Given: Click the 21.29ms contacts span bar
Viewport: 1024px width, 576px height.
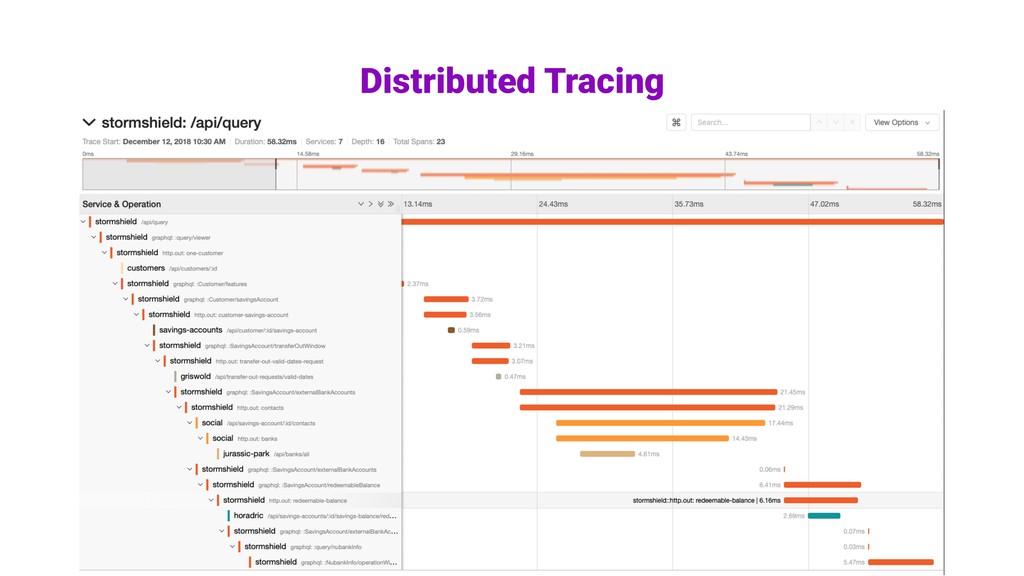Looking at the screenshot, I should tap(647, 408).
